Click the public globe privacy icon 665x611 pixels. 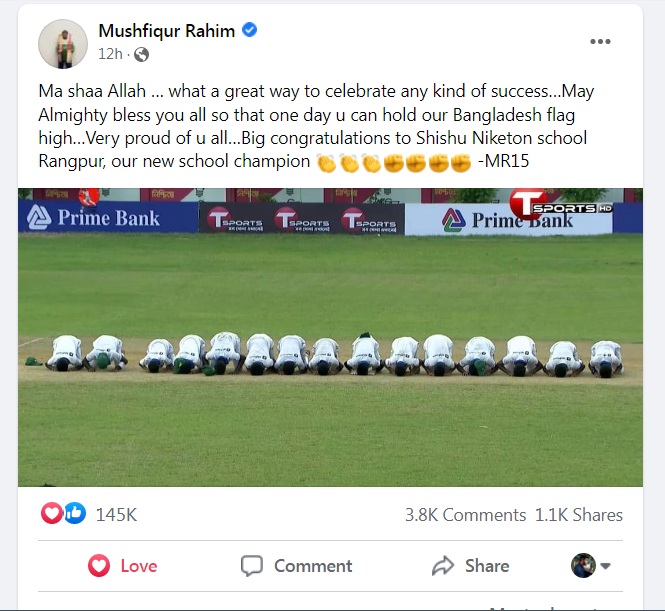tap(141, 54)
